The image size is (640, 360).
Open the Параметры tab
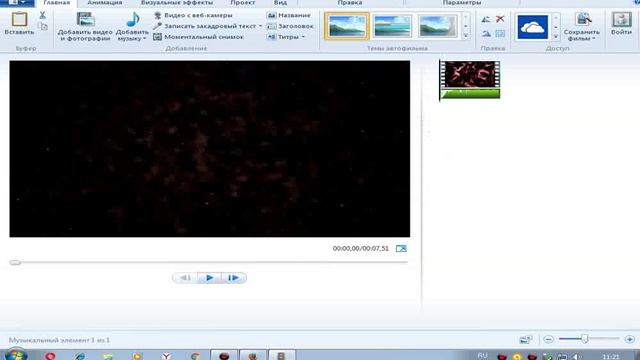point(462,2)
